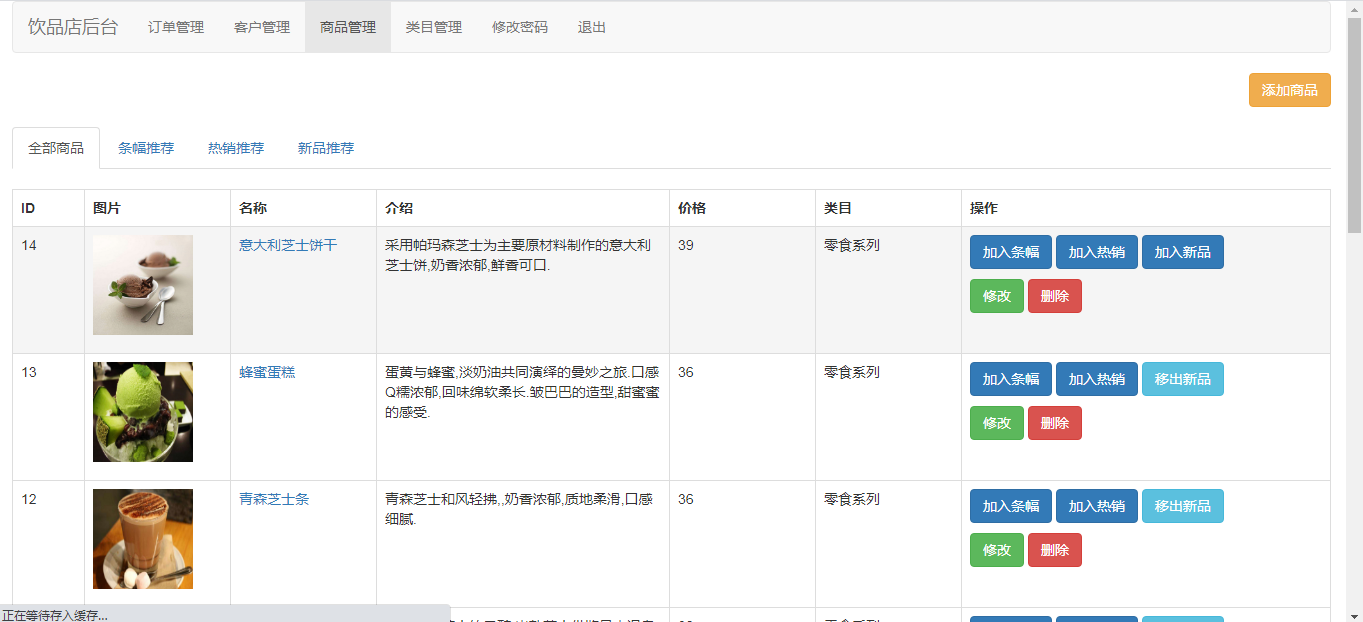Switch to 条幅推荐 tab
1363x622 pixels.
click(146, 148)
